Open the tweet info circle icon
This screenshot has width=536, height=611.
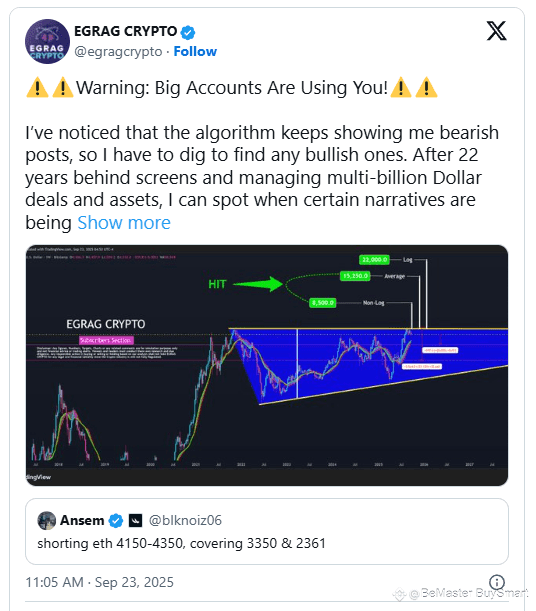[497, 582]
